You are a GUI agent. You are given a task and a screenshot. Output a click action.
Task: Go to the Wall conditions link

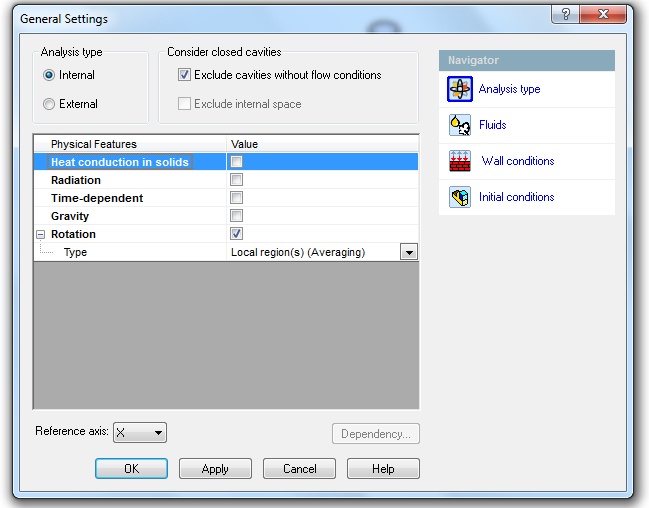click(x=518, y=161)
